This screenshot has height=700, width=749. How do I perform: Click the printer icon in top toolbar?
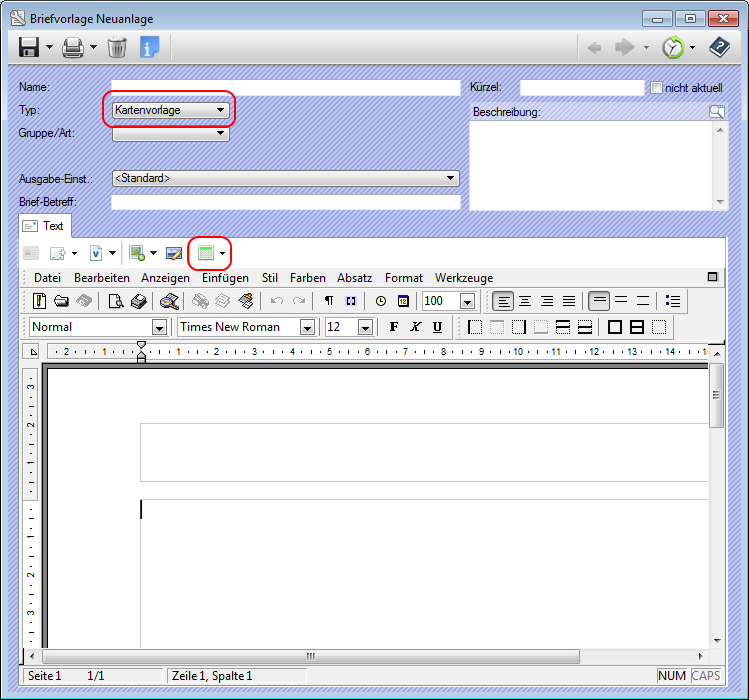coord(73,47)
